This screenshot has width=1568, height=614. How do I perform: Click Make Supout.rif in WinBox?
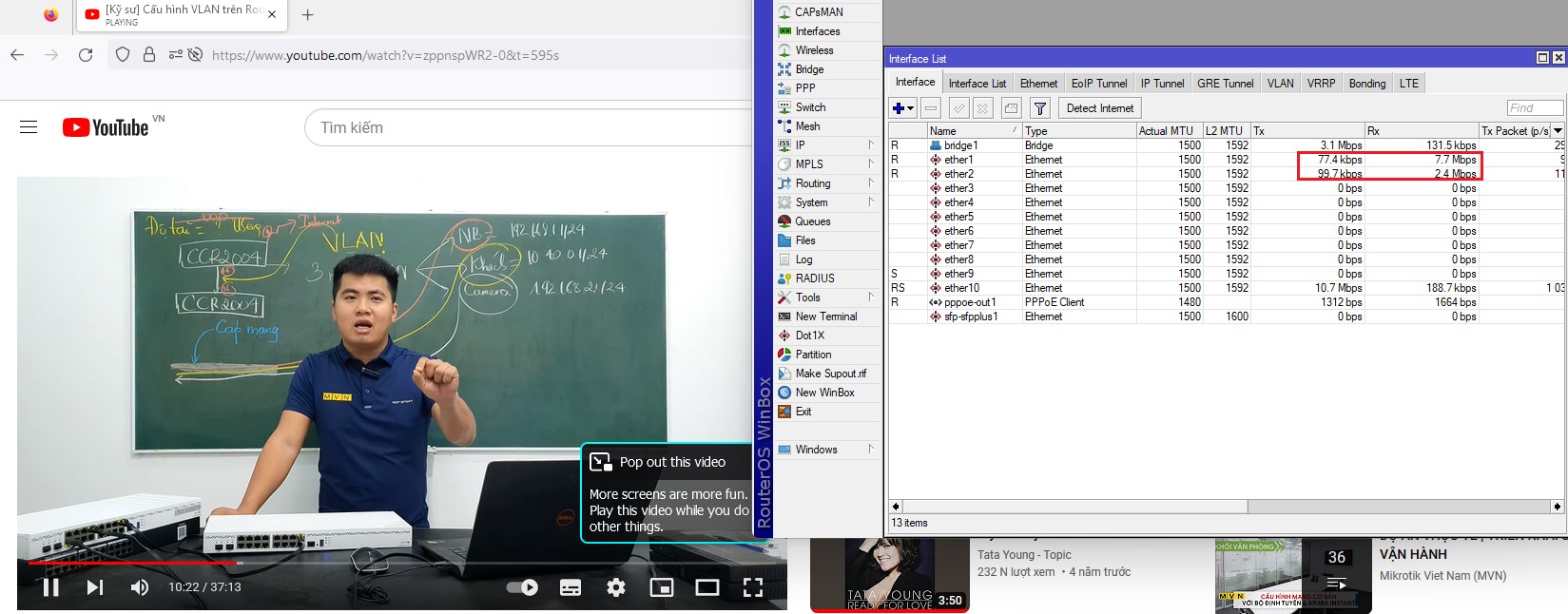[x=830, y=374]
